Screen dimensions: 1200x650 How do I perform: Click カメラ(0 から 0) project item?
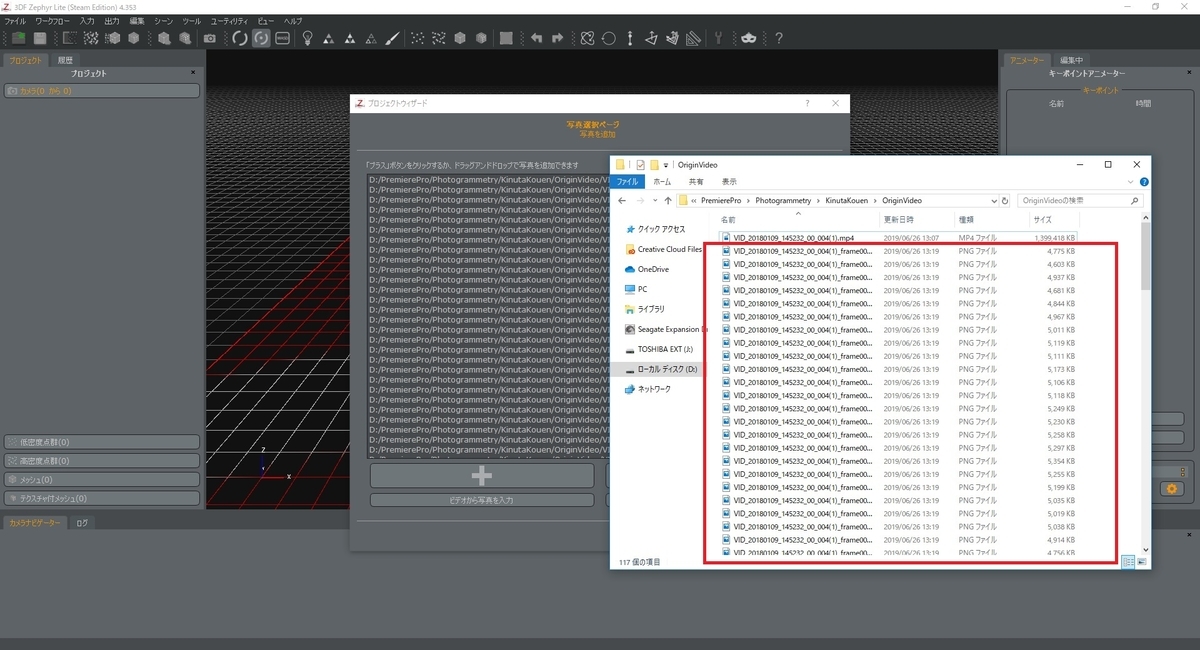[101, 91]
